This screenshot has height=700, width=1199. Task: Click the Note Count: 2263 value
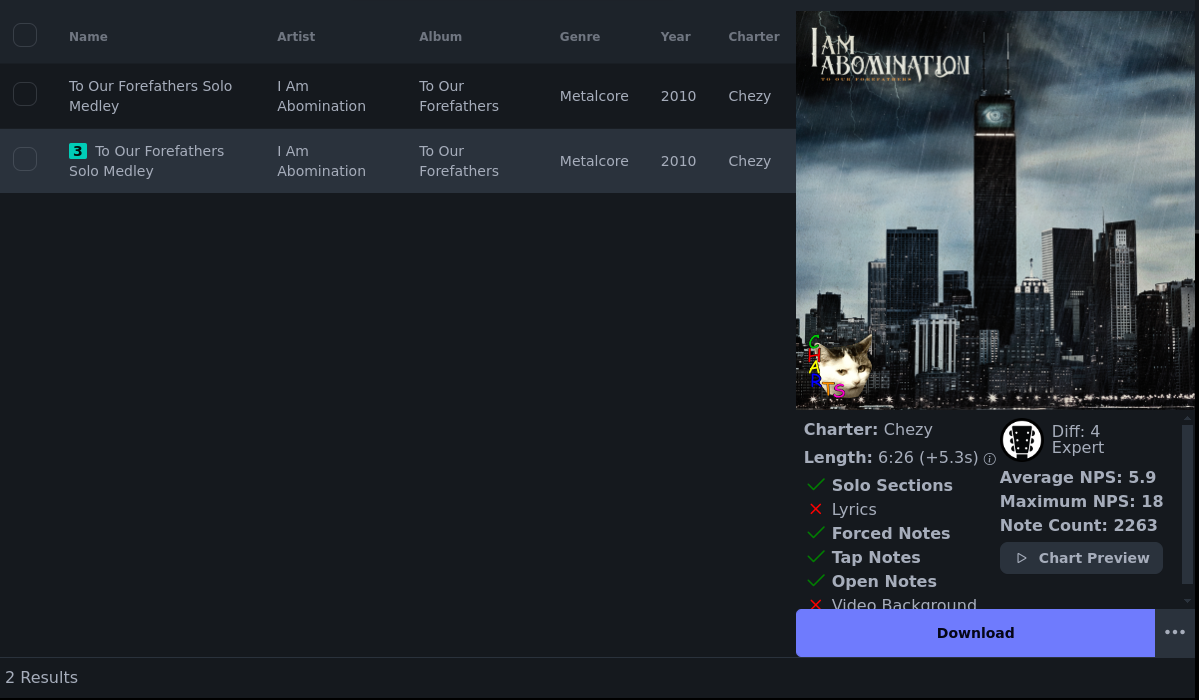pos(1078,526)
